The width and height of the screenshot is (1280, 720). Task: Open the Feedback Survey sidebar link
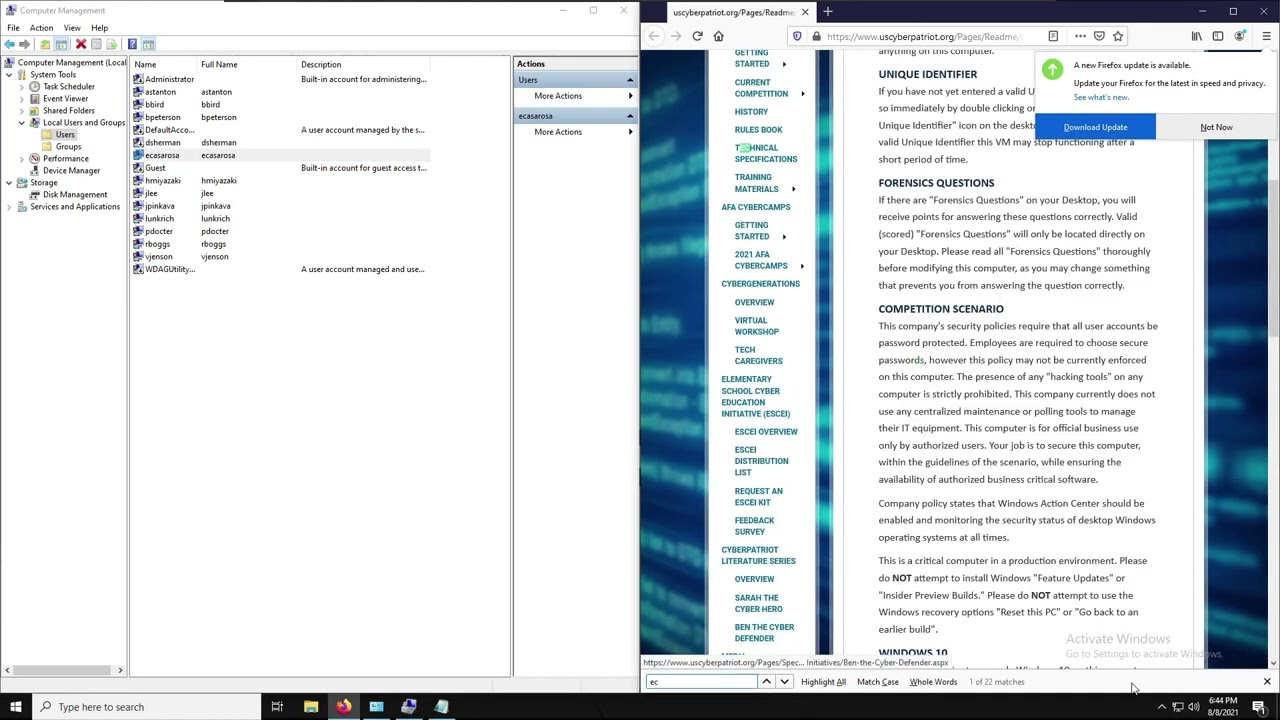[754, 526]
